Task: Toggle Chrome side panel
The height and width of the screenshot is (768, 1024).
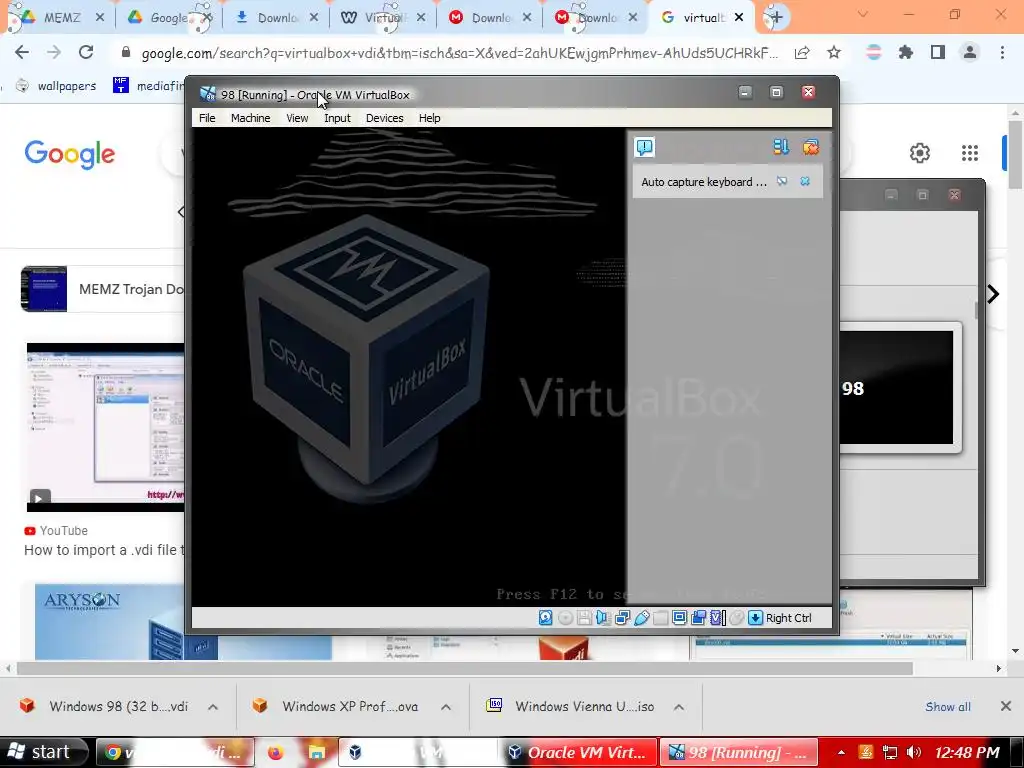Action: pos(938,53)
